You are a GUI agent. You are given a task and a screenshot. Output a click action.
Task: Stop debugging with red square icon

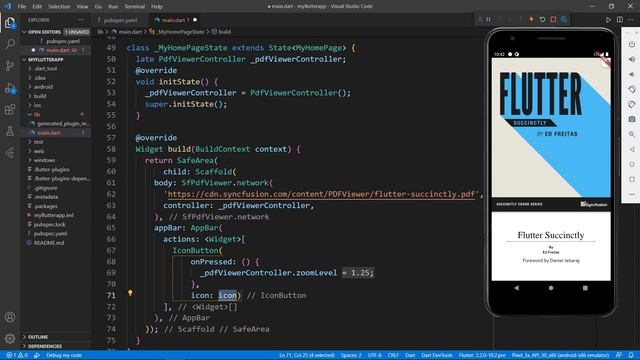(553, 20)
